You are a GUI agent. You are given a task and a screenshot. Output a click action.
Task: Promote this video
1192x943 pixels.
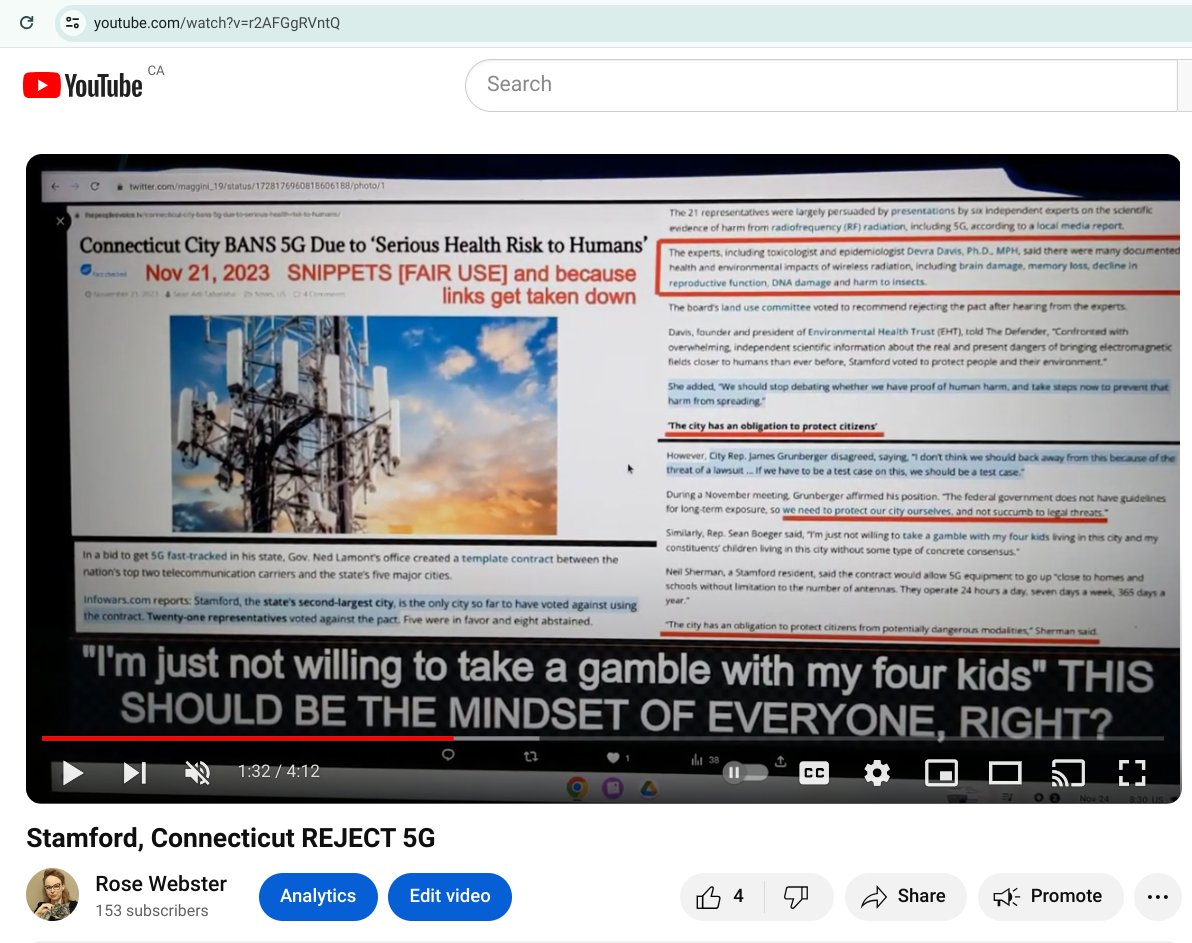1050,897
